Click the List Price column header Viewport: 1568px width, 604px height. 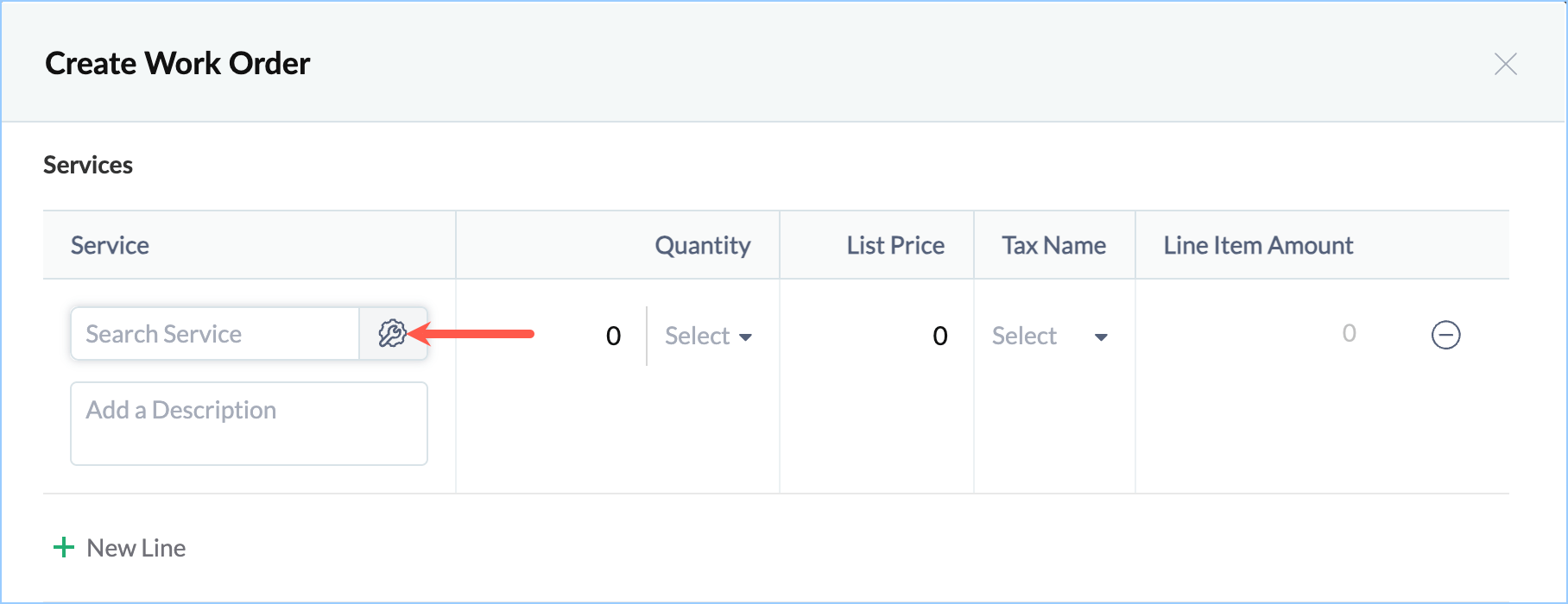tap(895, 246)
